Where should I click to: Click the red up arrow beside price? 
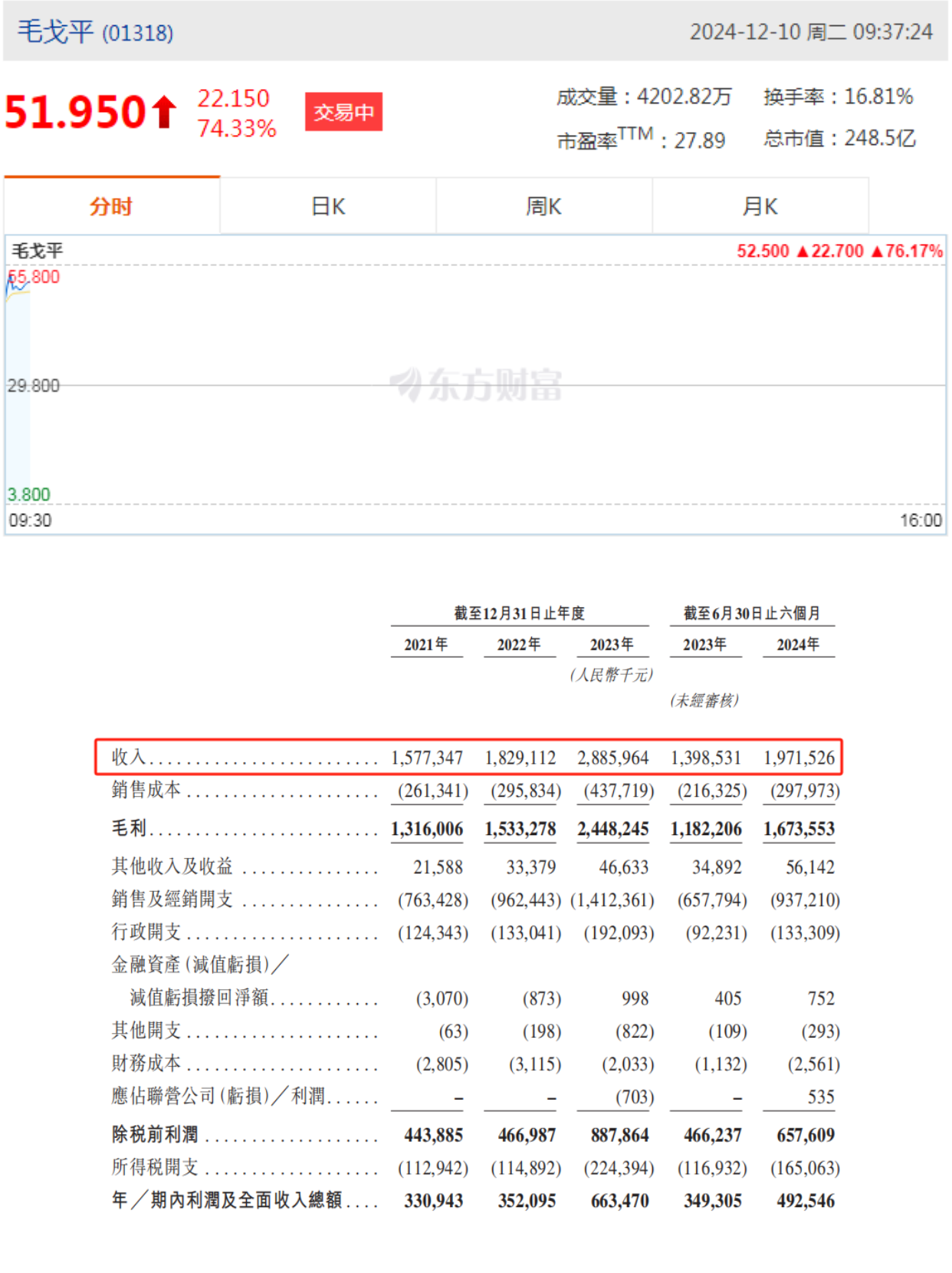(x=164, y=112)
